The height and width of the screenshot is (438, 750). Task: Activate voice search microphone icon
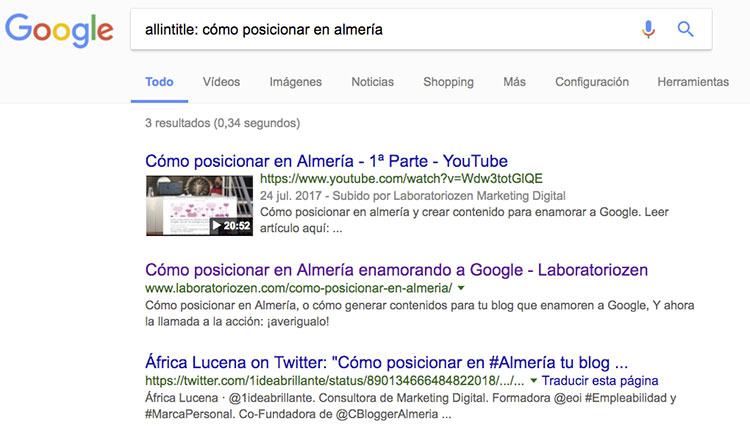[x=648, y=30]
